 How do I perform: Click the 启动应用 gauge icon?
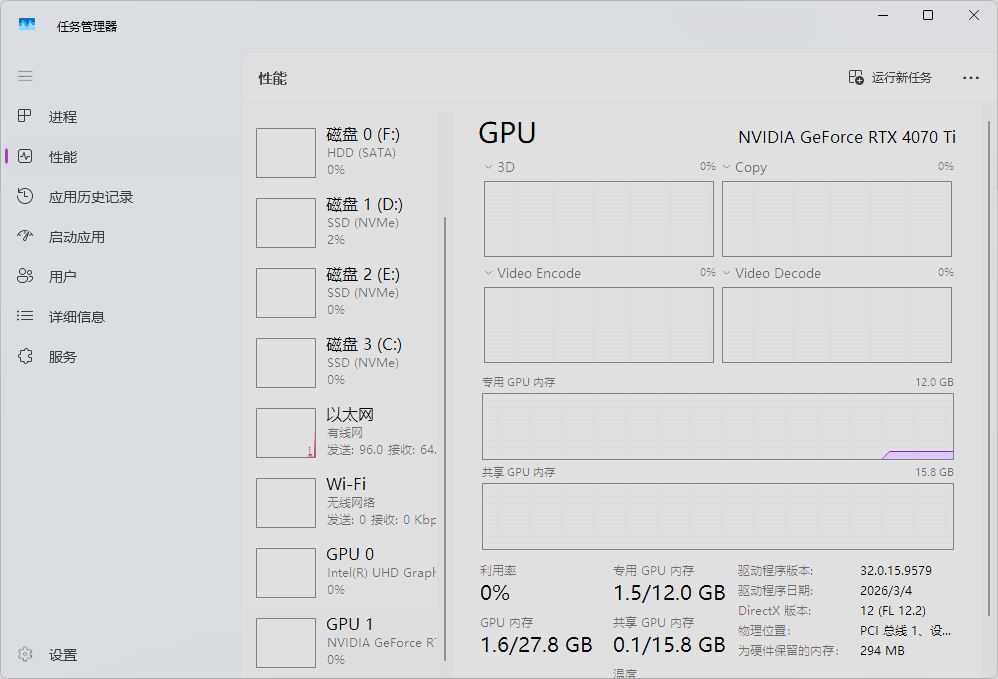point(25,236)
